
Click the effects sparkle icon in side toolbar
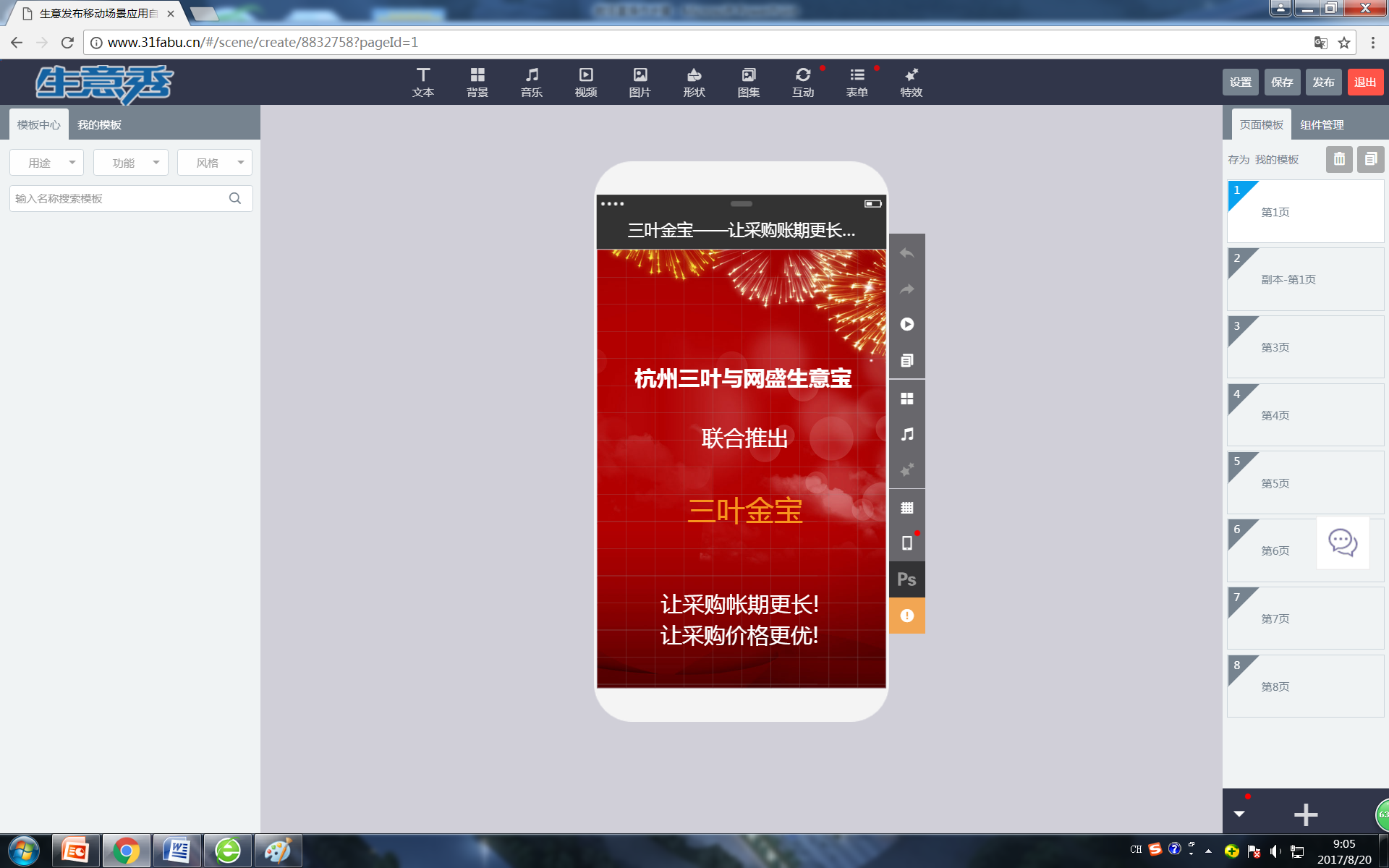pos(906,470)
